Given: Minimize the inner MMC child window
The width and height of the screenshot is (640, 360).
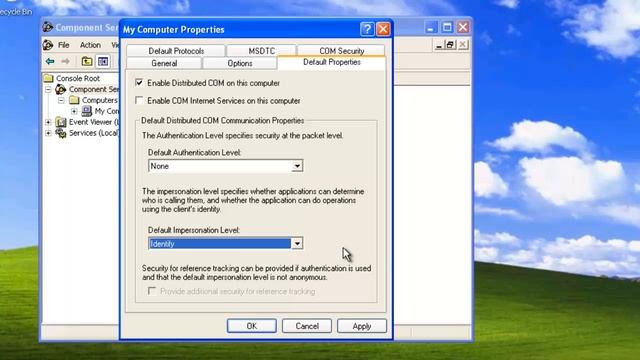Looking at the screenshot, I should (439, 45).
